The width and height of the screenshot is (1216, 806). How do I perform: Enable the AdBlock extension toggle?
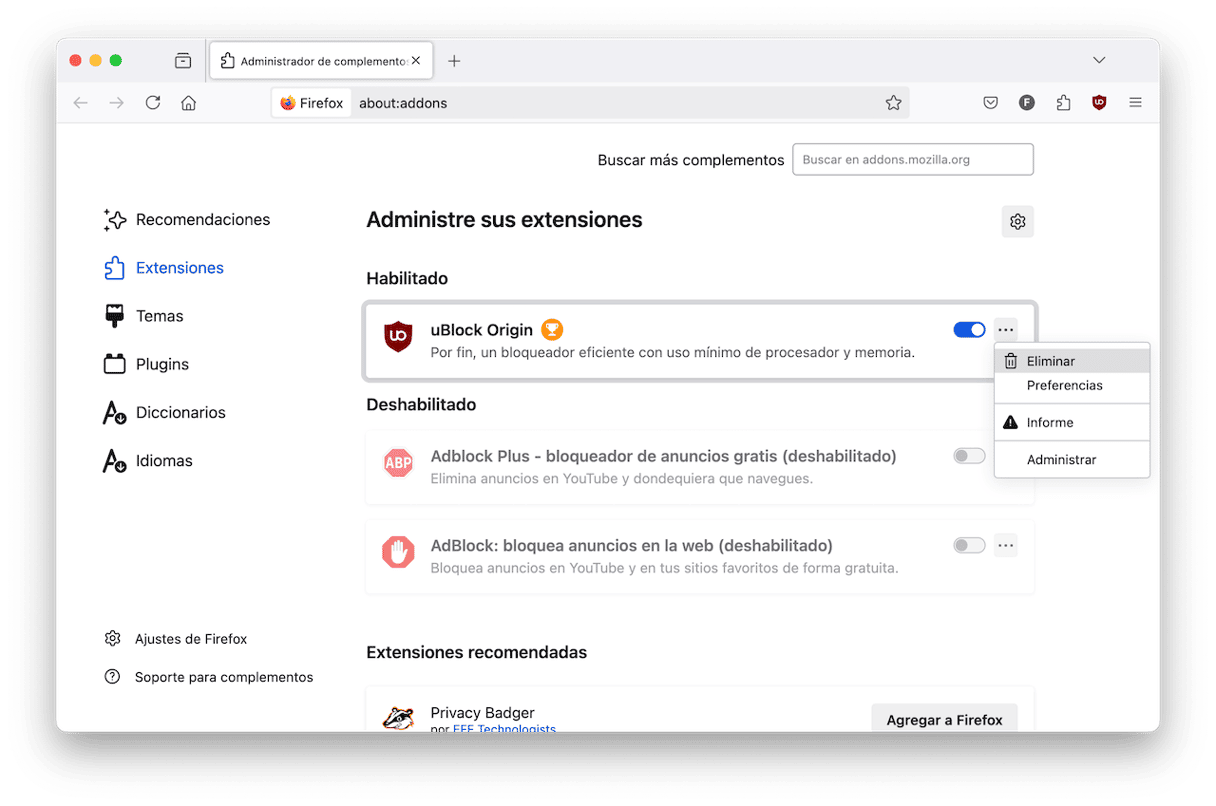[969, 546]
